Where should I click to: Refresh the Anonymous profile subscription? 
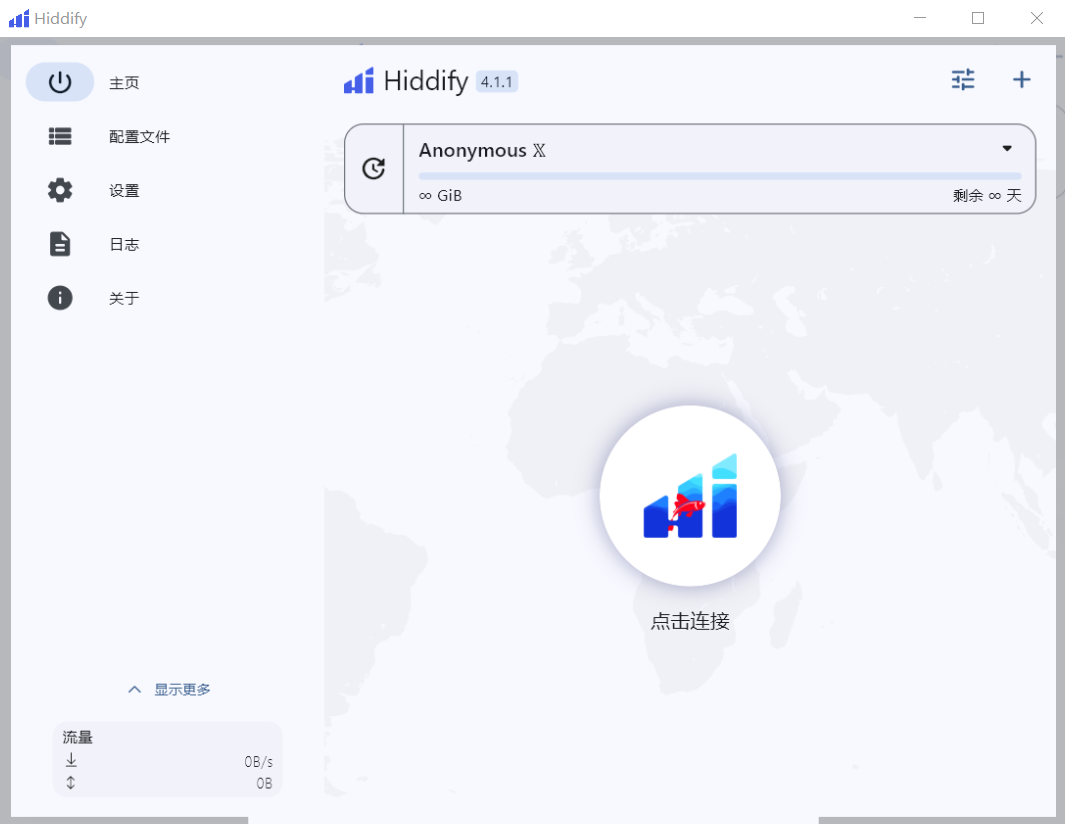tap(374, 169)
